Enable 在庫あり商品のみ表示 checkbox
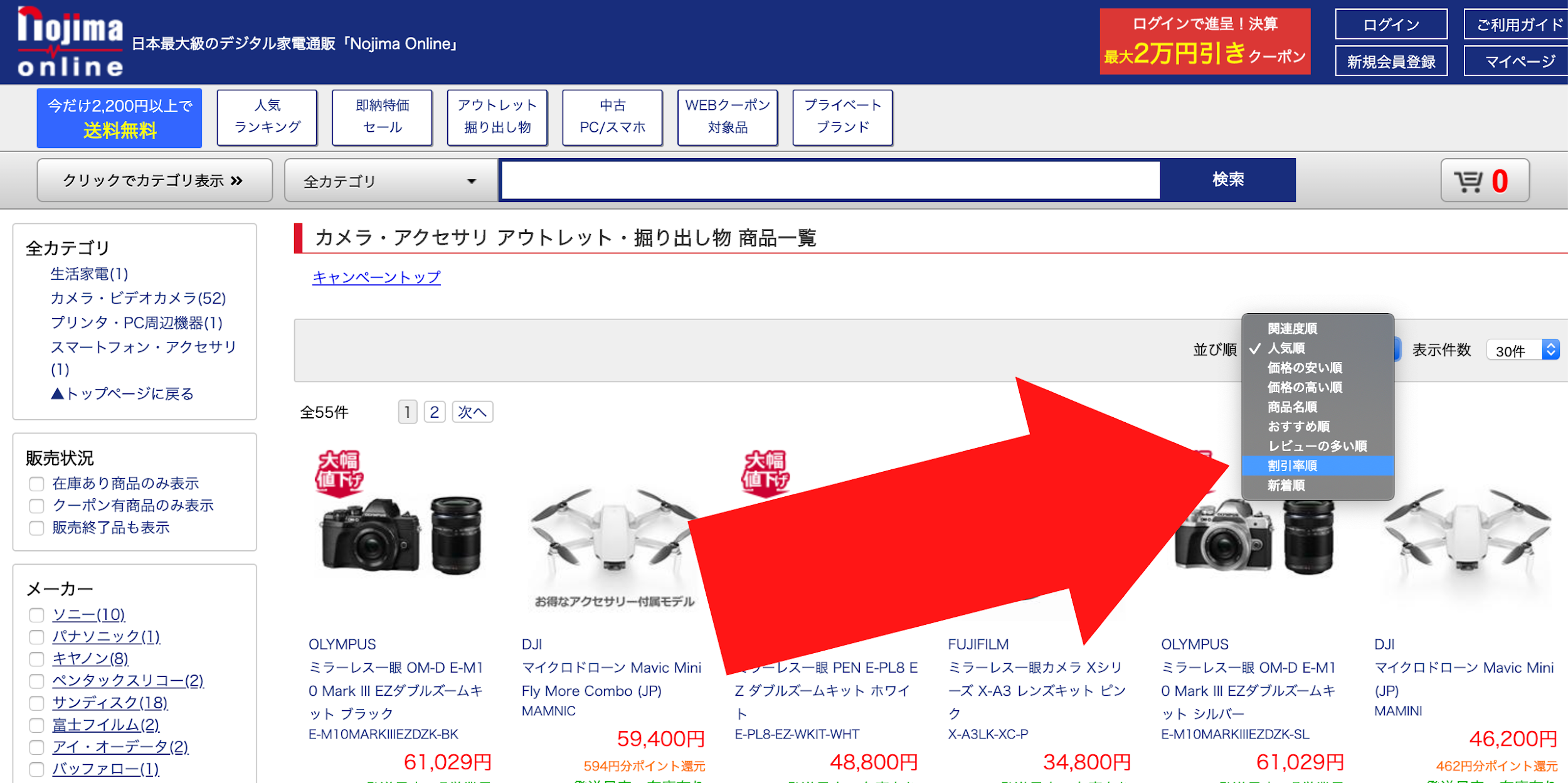The height and width of the screenshot is (783, 1568). (x=36, y=484)
